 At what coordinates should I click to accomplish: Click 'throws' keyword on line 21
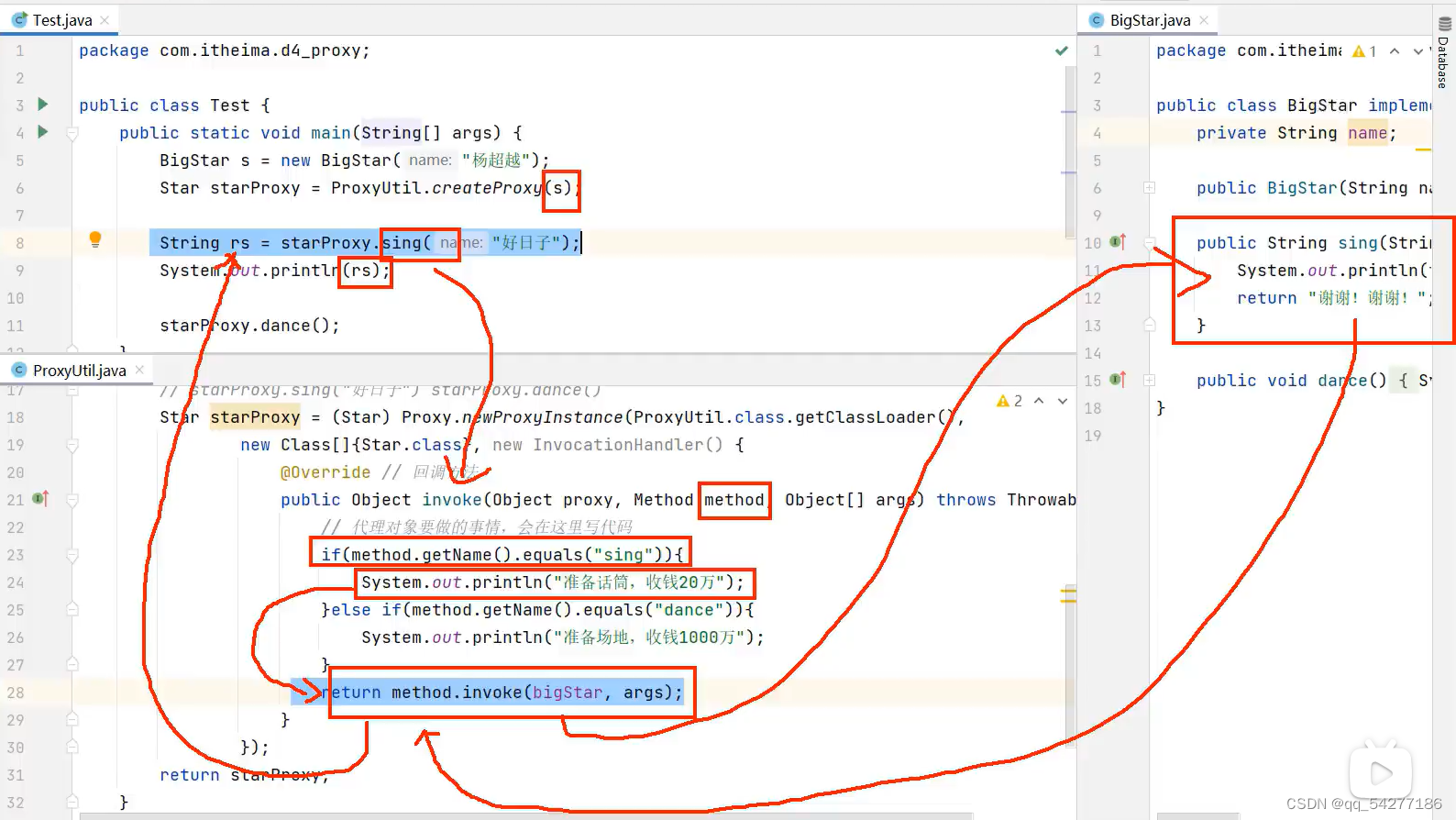click(x=966, y=500)
